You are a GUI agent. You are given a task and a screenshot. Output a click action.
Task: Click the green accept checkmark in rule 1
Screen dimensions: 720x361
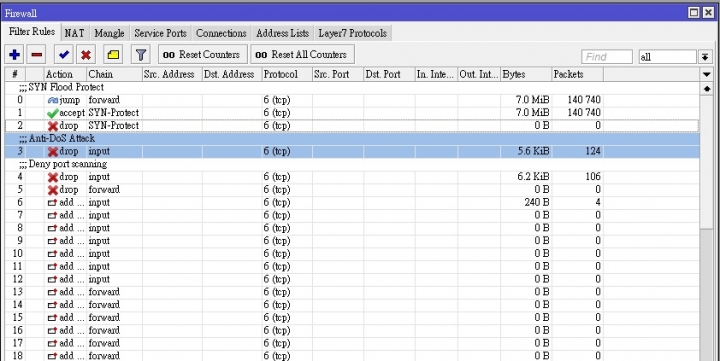coord(53,113)
